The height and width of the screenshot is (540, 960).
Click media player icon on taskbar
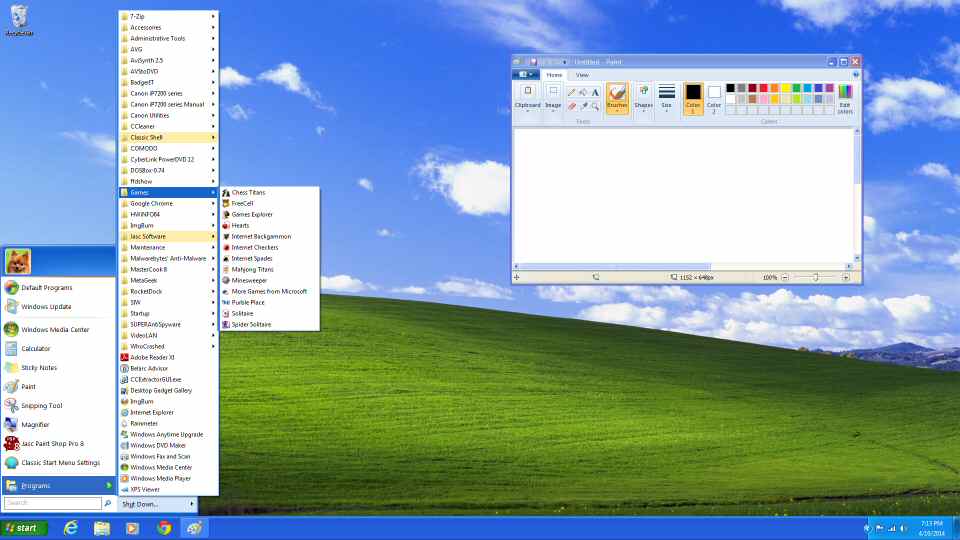click(132, 528)
